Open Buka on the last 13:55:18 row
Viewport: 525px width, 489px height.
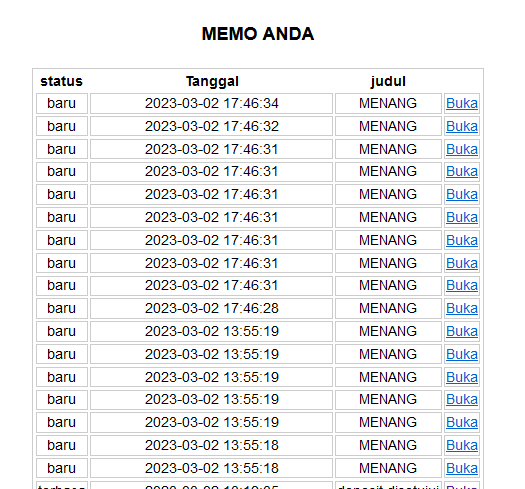pyautogui.click(x=462, y=468)
